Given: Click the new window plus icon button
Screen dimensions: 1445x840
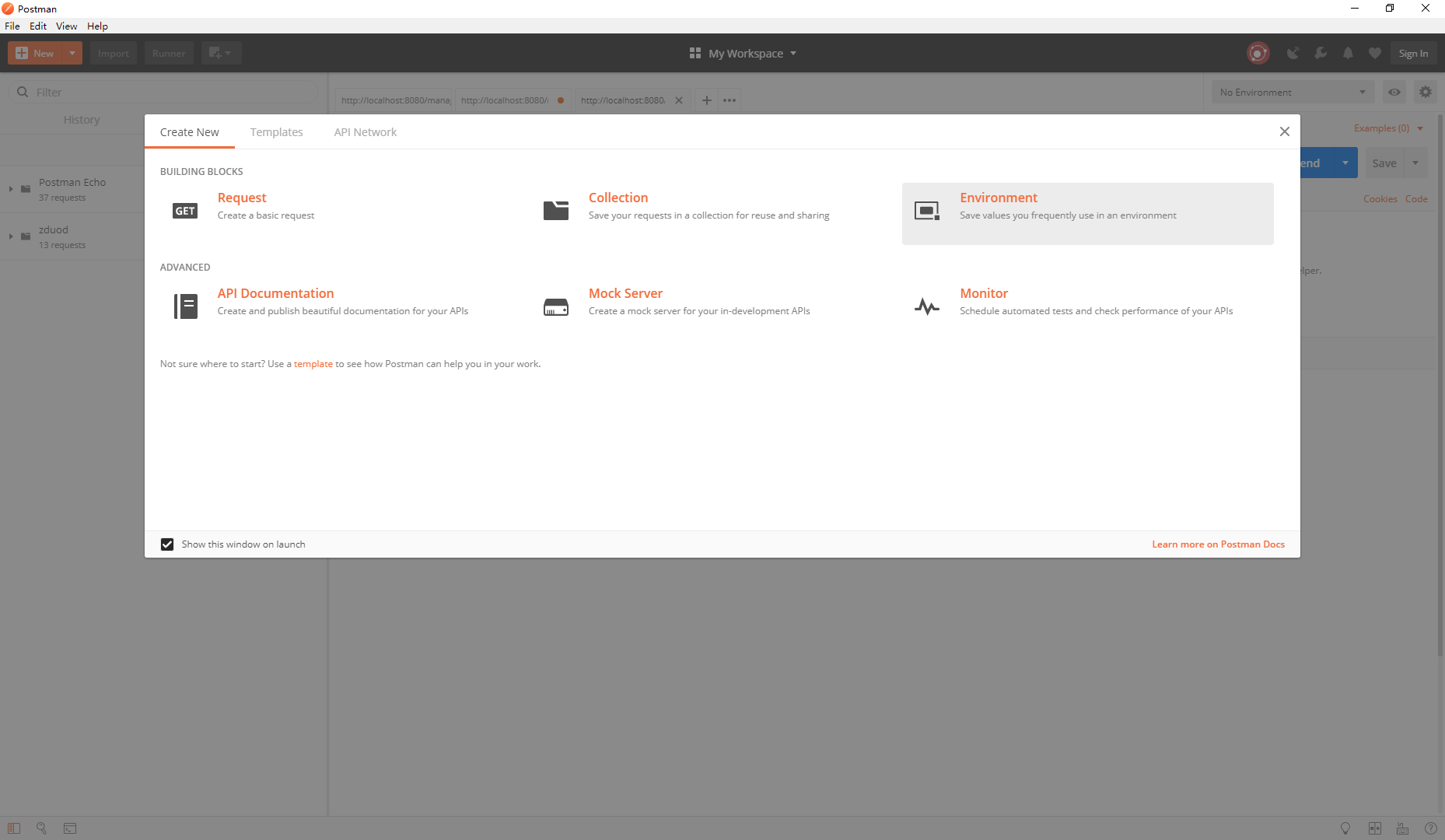Looking at the screenshot, I should click(x=221, y=53).
